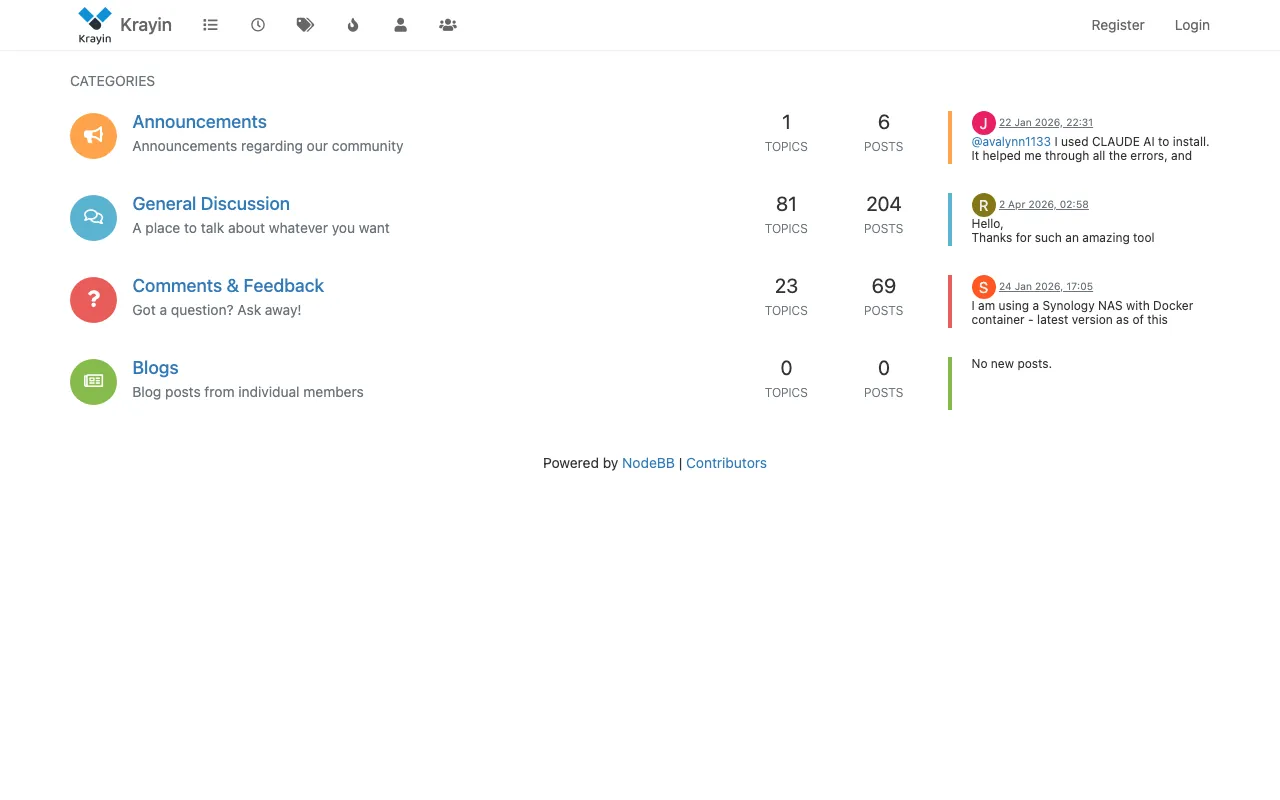
Task: Click the red question mark category icon
Action: 93,300
